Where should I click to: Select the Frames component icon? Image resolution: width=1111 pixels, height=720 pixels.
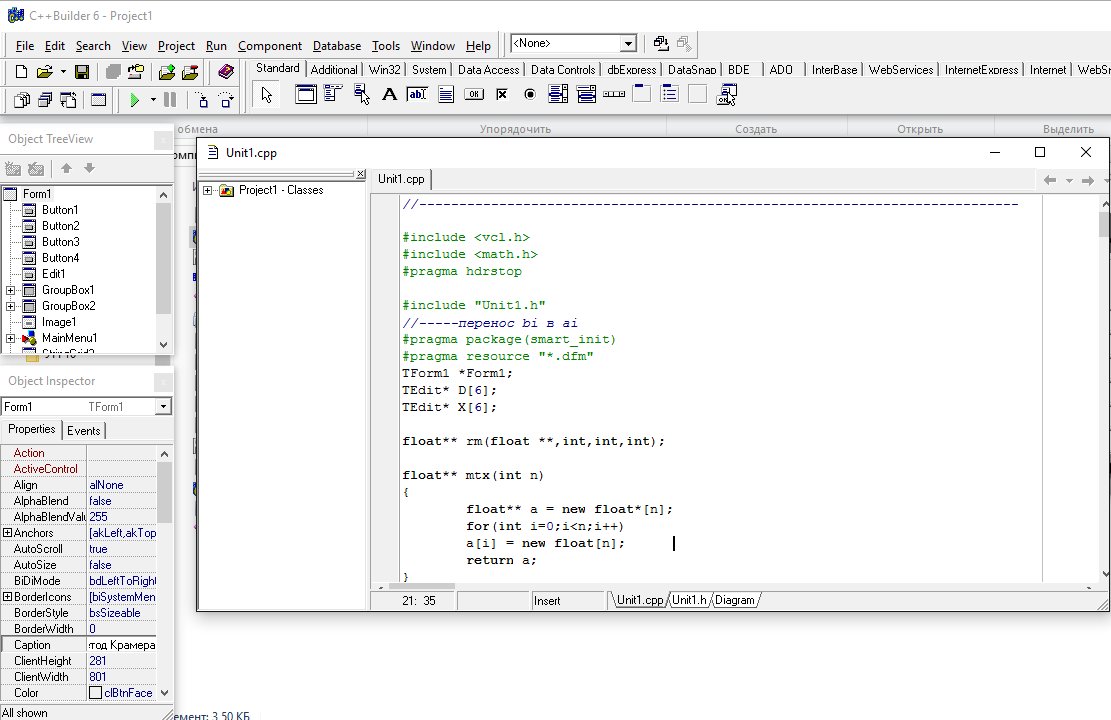click(x=305, y=94)
